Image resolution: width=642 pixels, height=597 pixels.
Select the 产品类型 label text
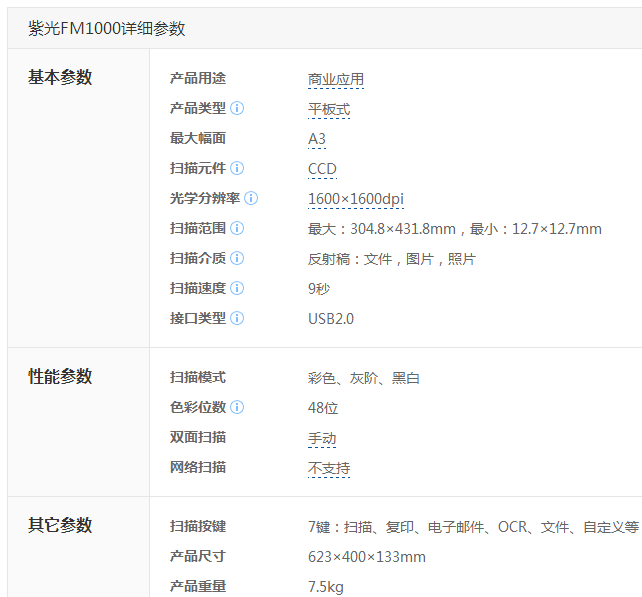click(198, 109)
